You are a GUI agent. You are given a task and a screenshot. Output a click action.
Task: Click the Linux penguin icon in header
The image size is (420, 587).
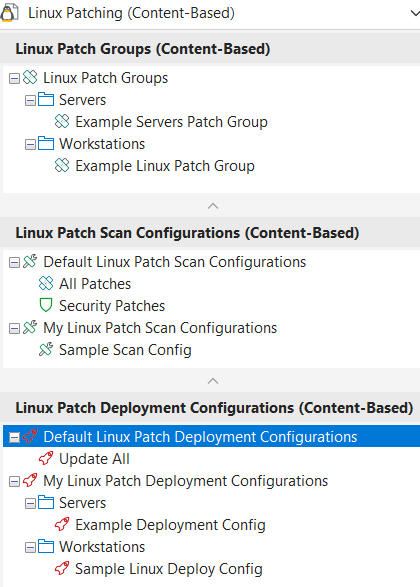pos(9,13)
